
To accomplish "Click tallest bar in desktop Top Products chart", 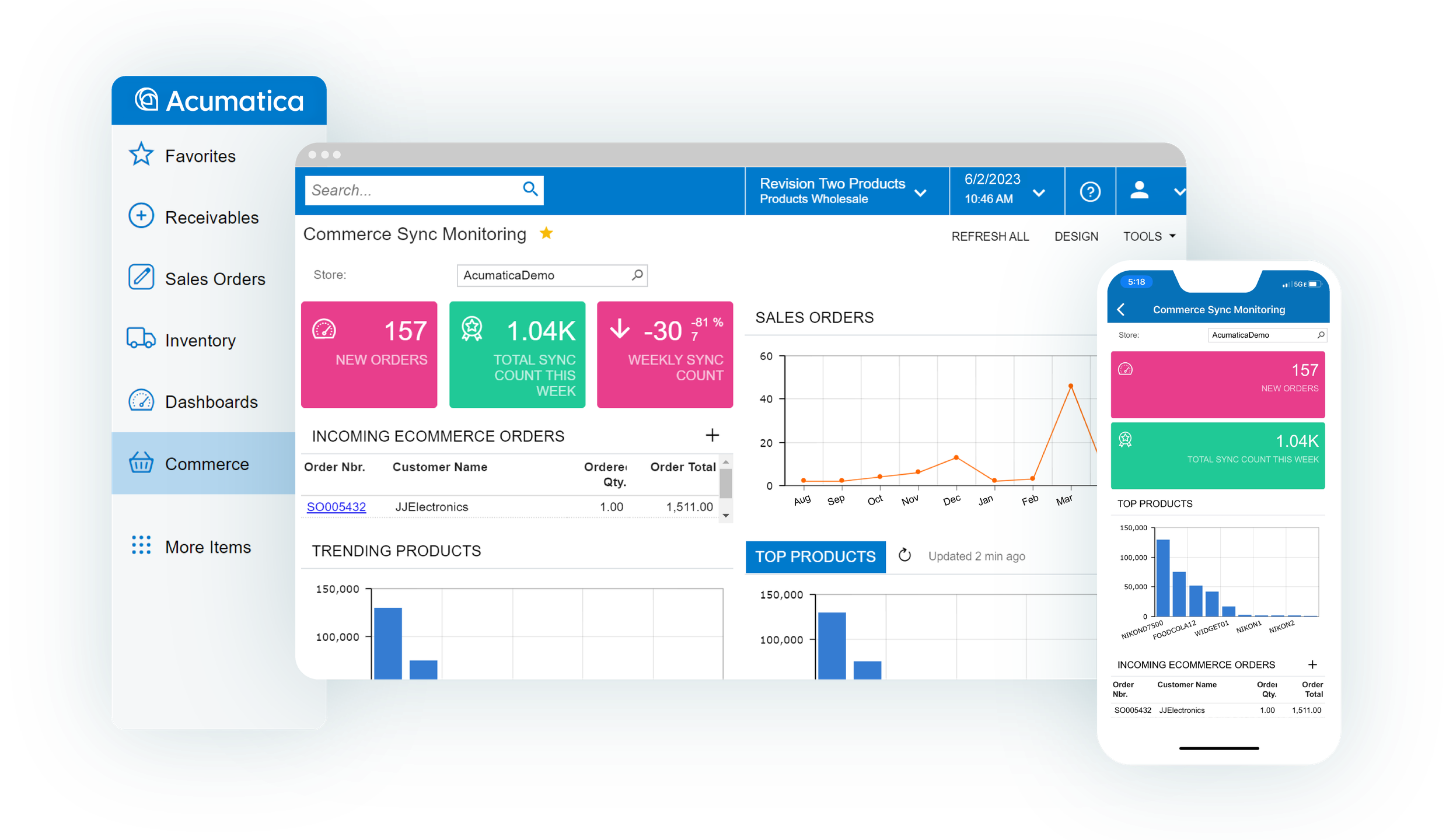I will point(832,645).
